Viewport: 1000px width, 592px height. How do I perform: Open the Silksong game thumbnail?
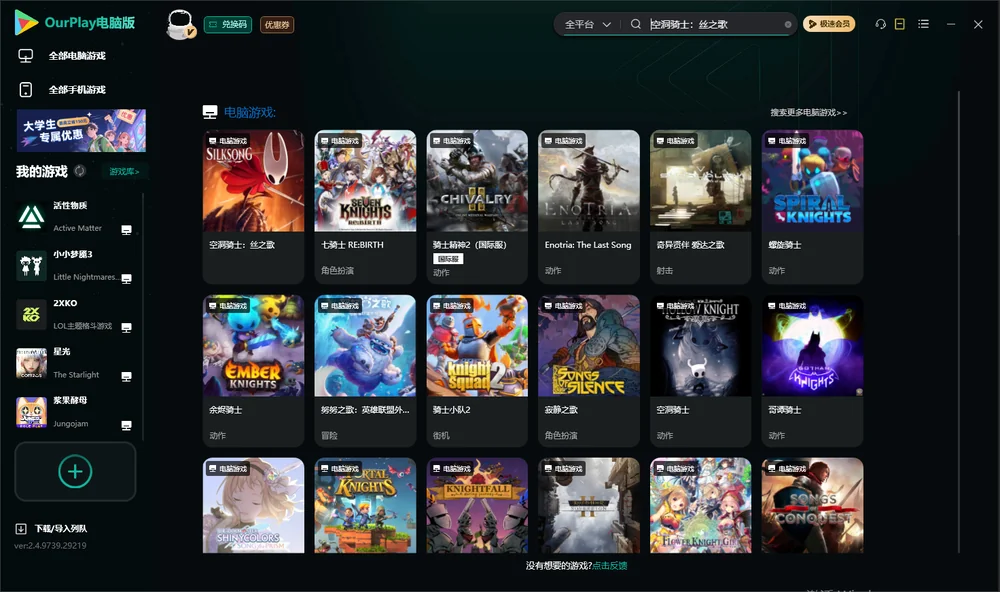(253, 181)
